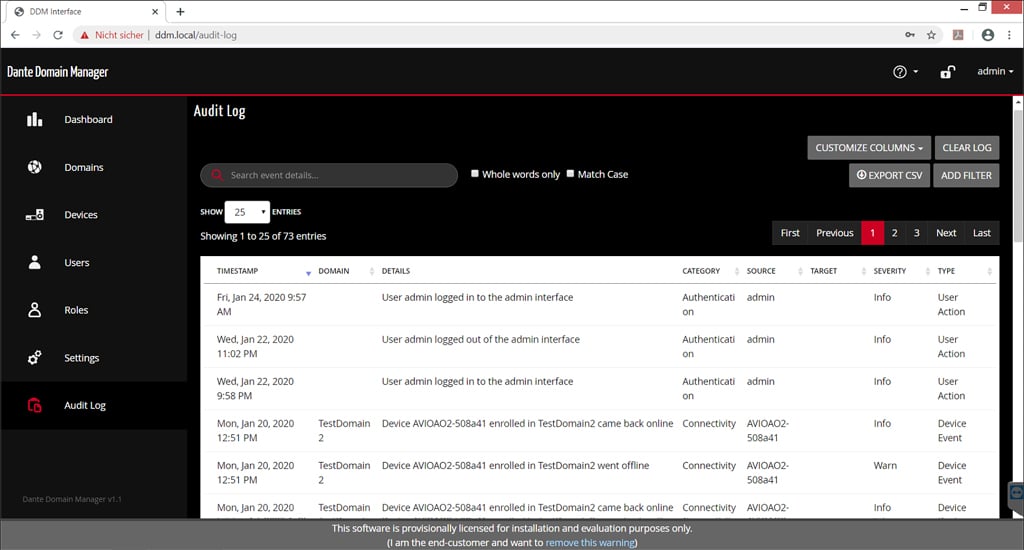Sort by the Category column header
1024x550 pixels.
tap(701, 271)
